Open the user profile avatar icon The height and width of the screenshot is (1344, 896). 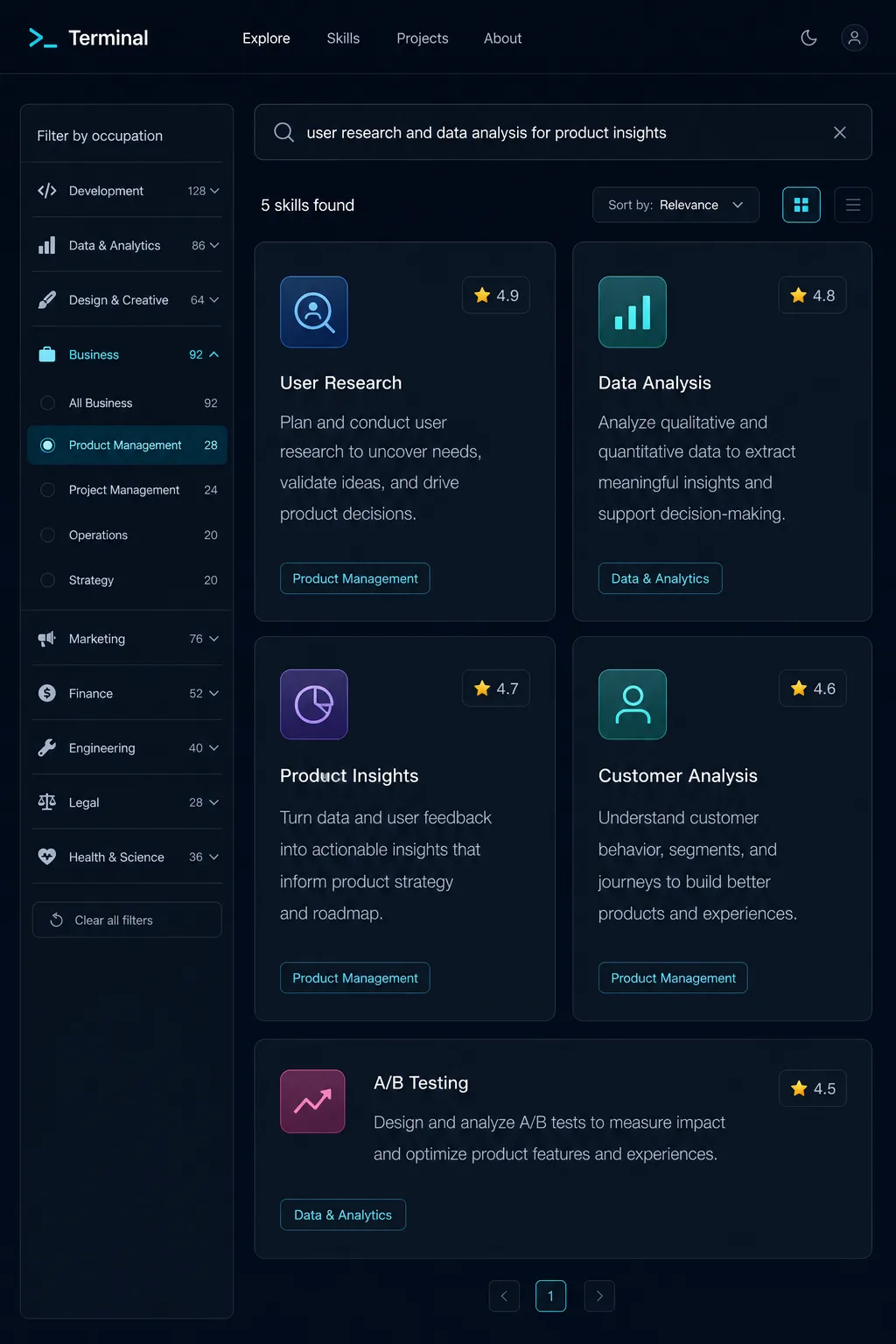point(854,38)
